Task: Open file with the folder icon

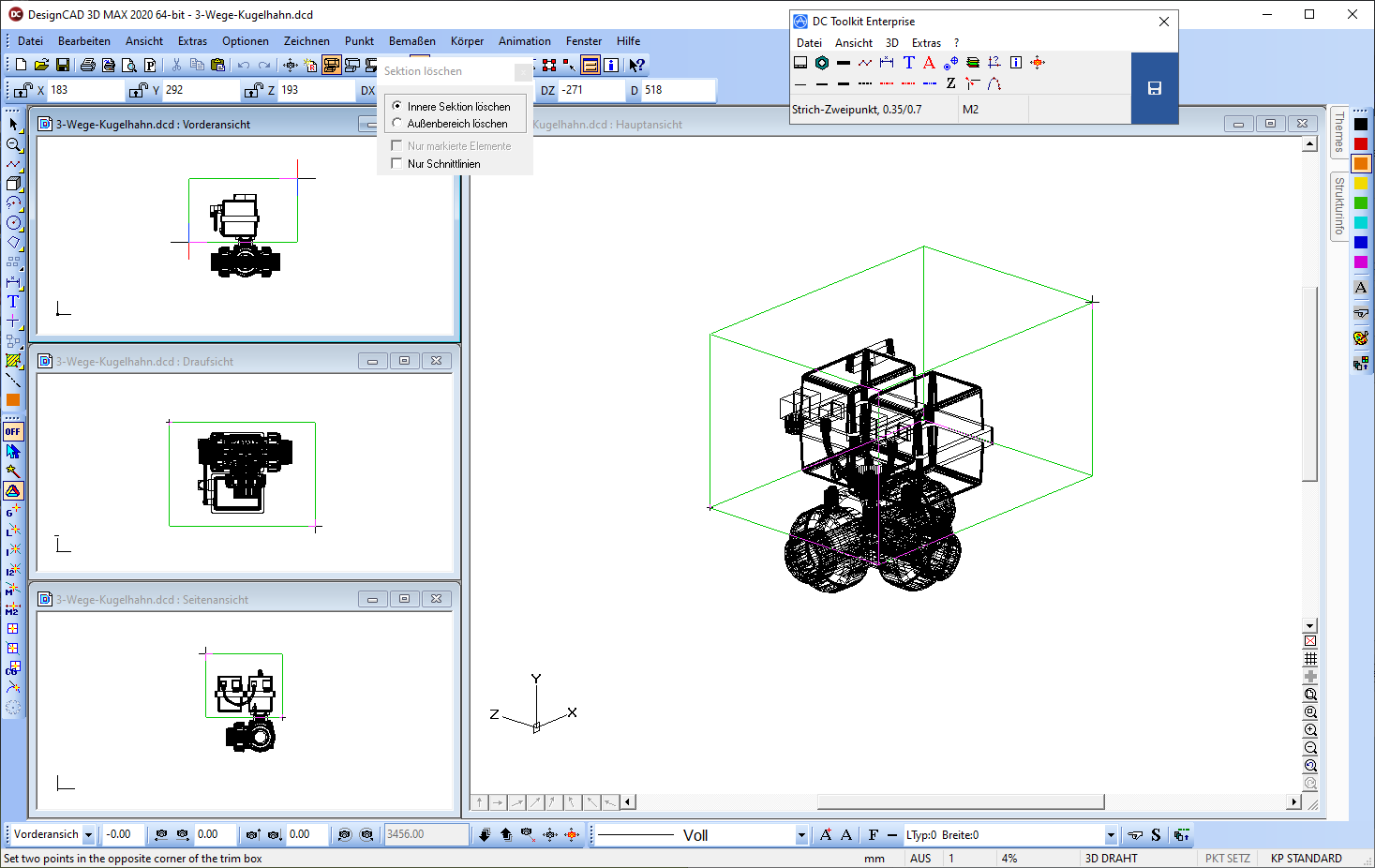Action: 41,65
